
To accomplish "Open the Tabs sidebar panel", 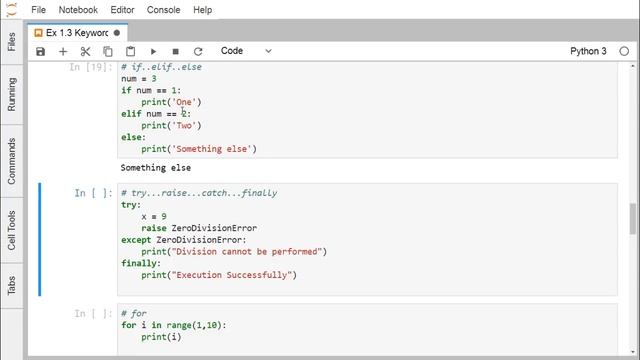I will [x=11, y=285].
